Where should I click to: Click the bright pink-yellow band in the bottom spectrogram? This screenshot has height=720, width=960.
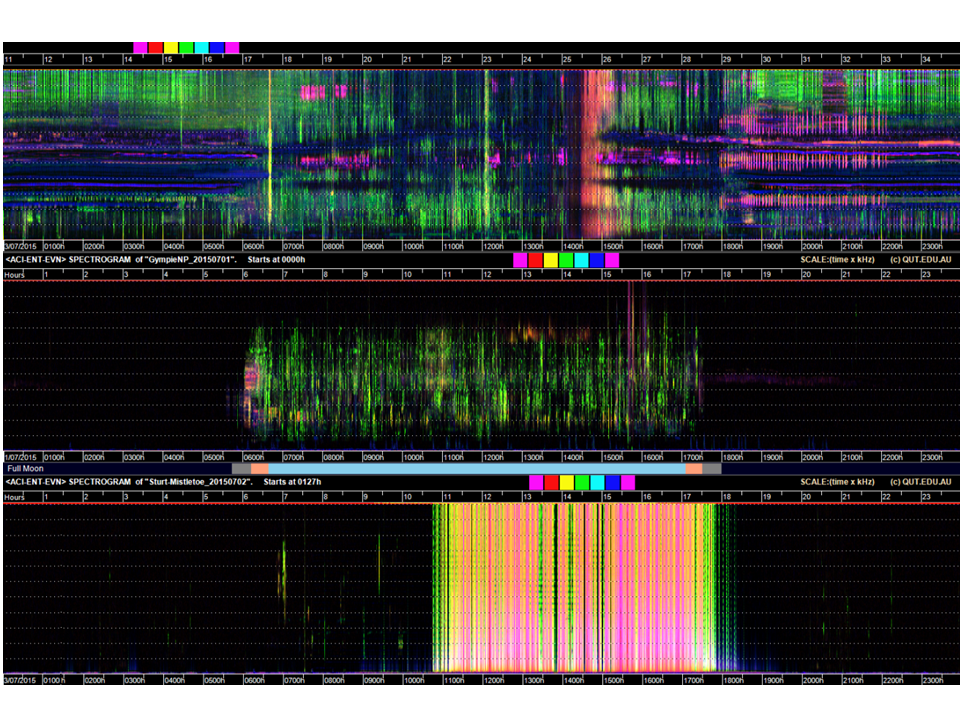(x=574, y=588)
